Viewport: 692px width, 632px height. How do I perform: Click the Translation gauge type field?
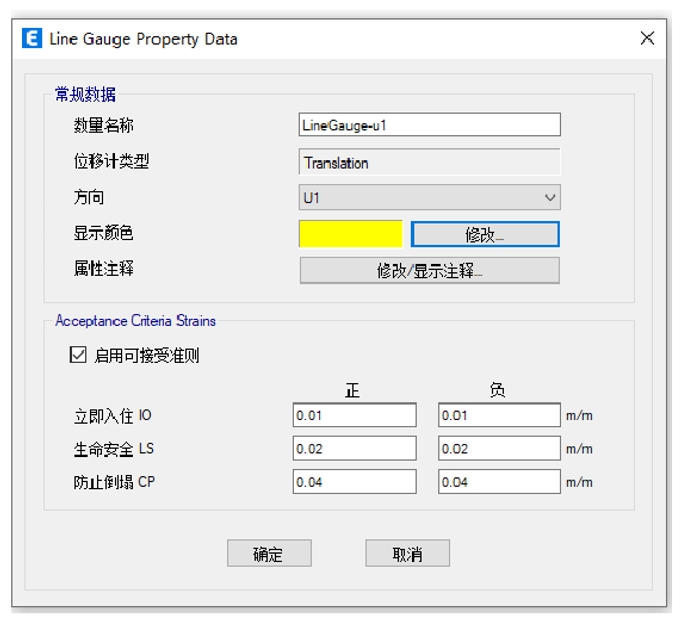429,162
